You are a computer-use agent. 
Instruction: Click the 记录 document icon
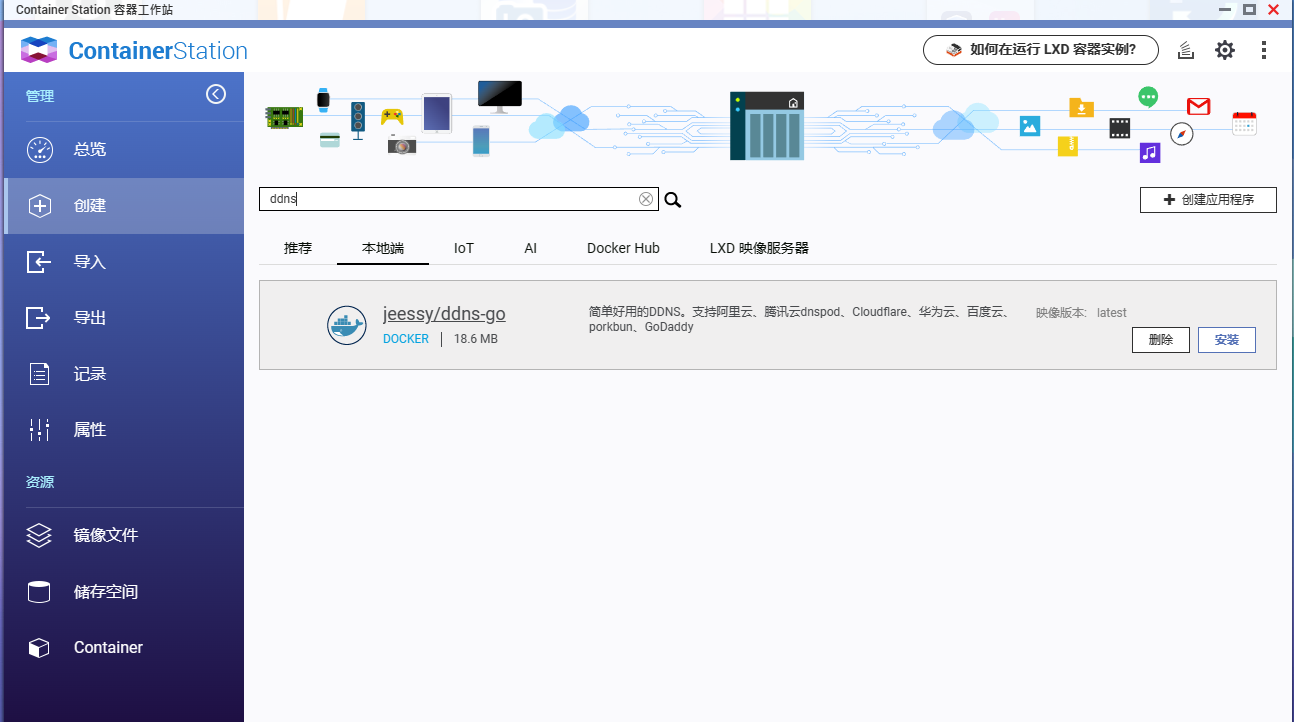point(39,375)
